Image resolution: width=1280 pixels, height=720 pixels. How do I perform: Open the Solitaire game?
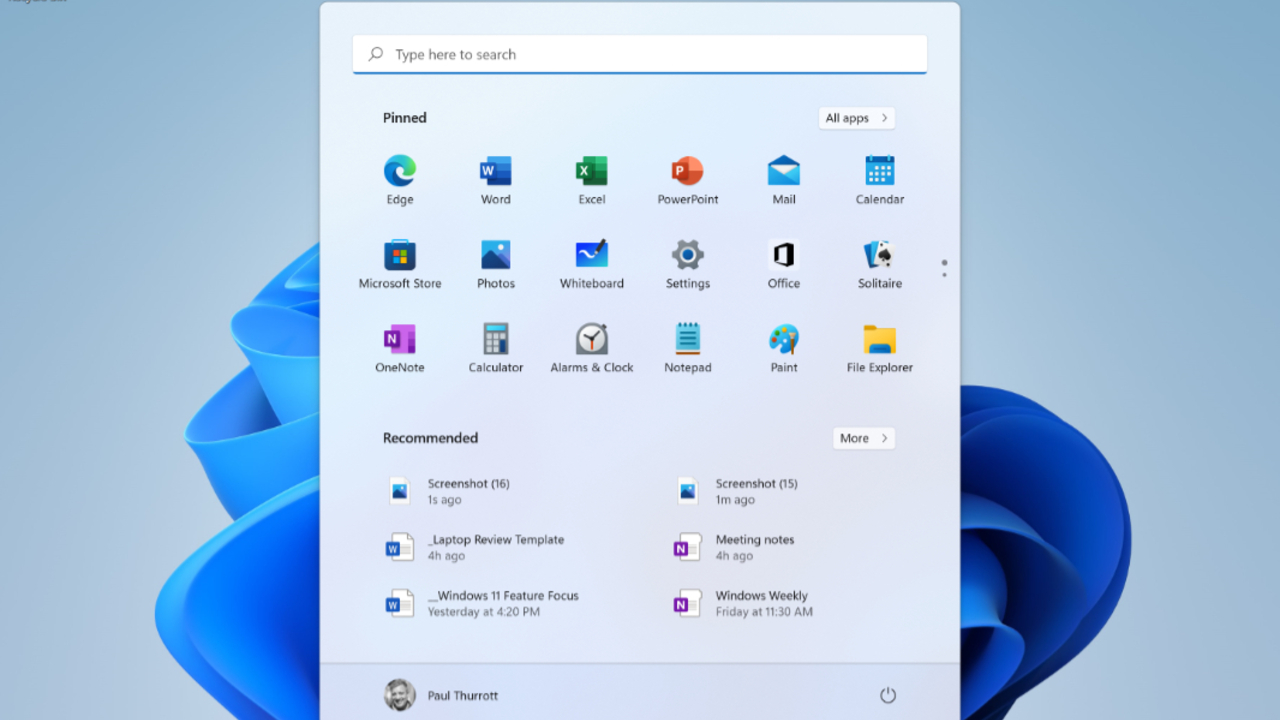click(880, 264)
